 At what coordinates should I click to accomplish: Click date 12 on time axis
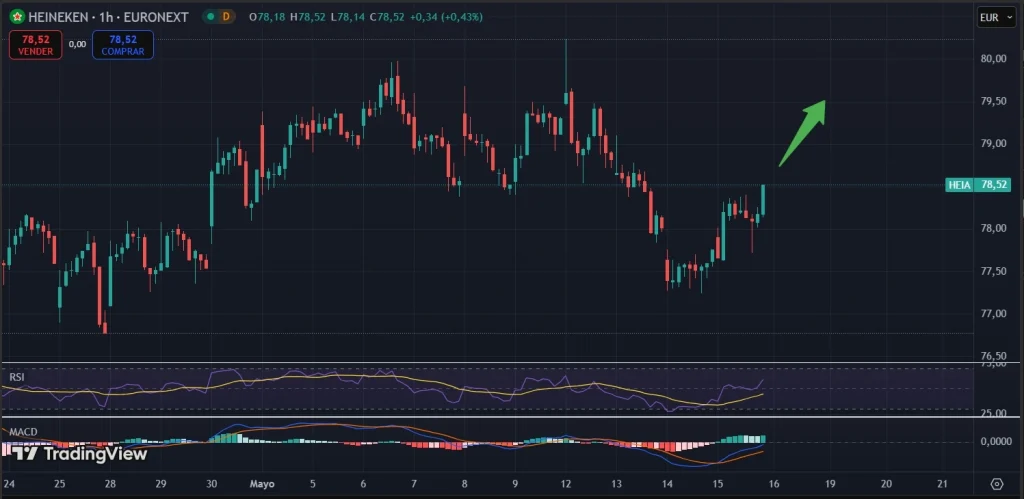pos(566,484)
